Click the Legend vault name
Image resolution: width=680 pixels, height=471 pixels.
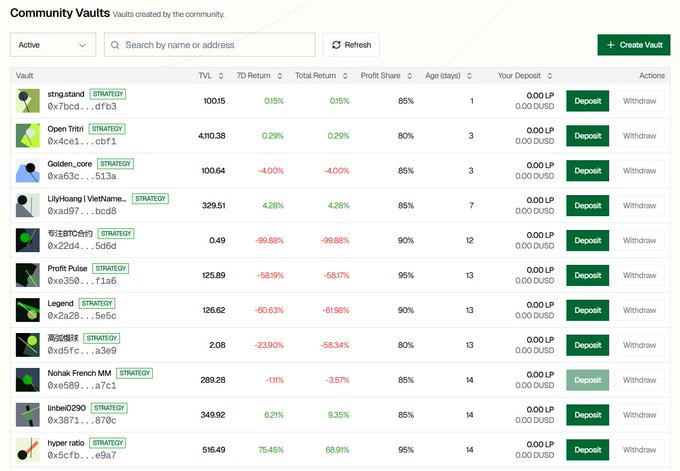[x=60, y=303]
